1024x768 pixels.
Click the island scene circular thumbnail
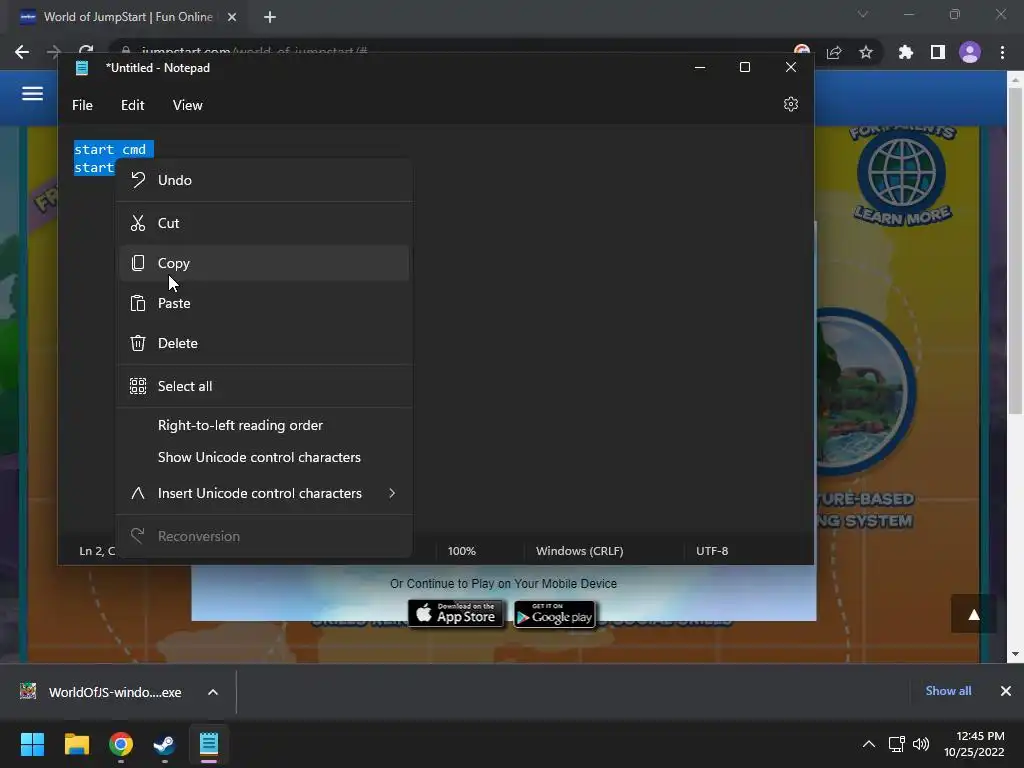coord(865,392)
